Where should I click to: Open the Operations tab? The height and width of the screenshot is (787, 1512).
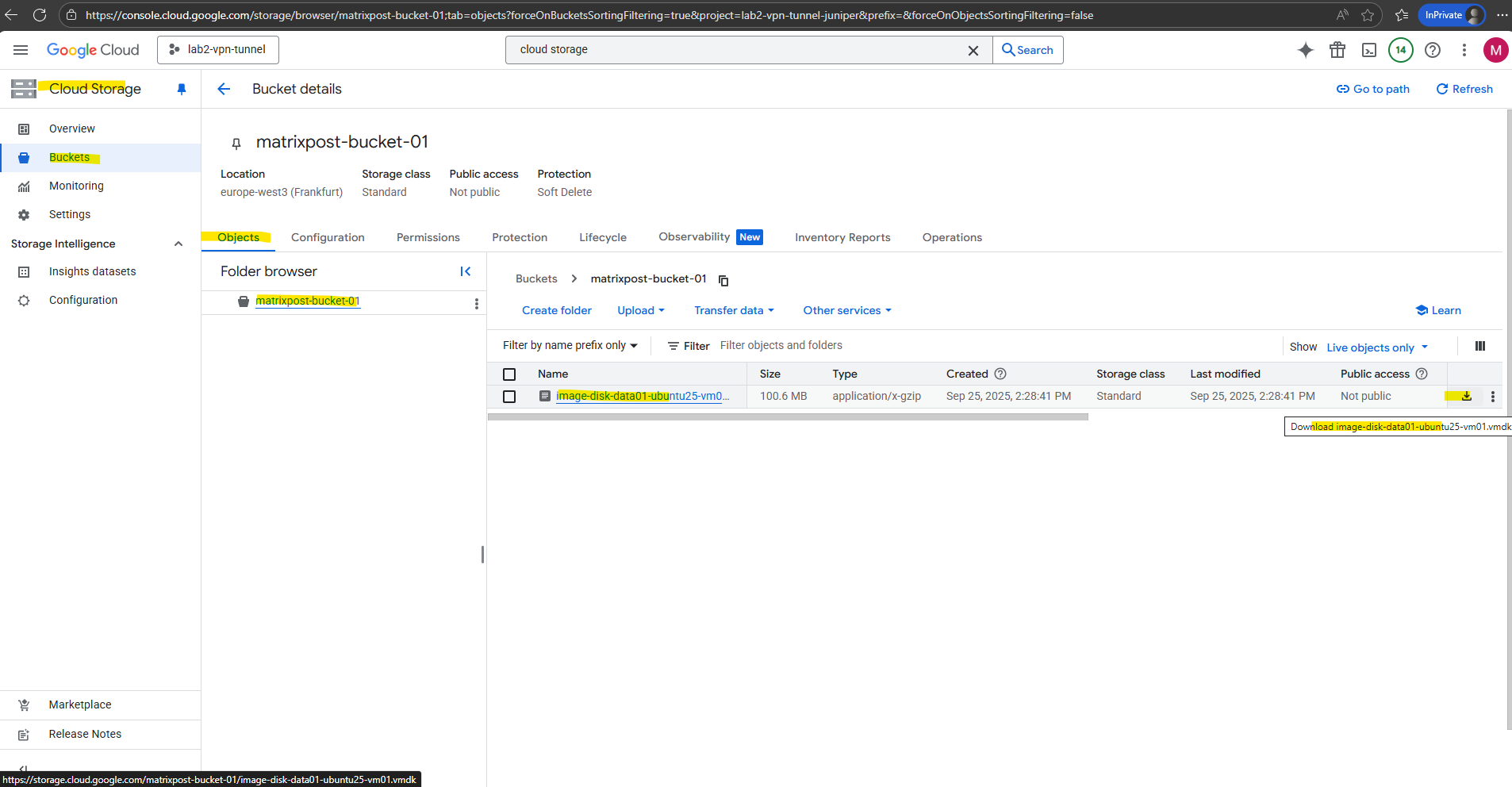[x=952, y=237]
